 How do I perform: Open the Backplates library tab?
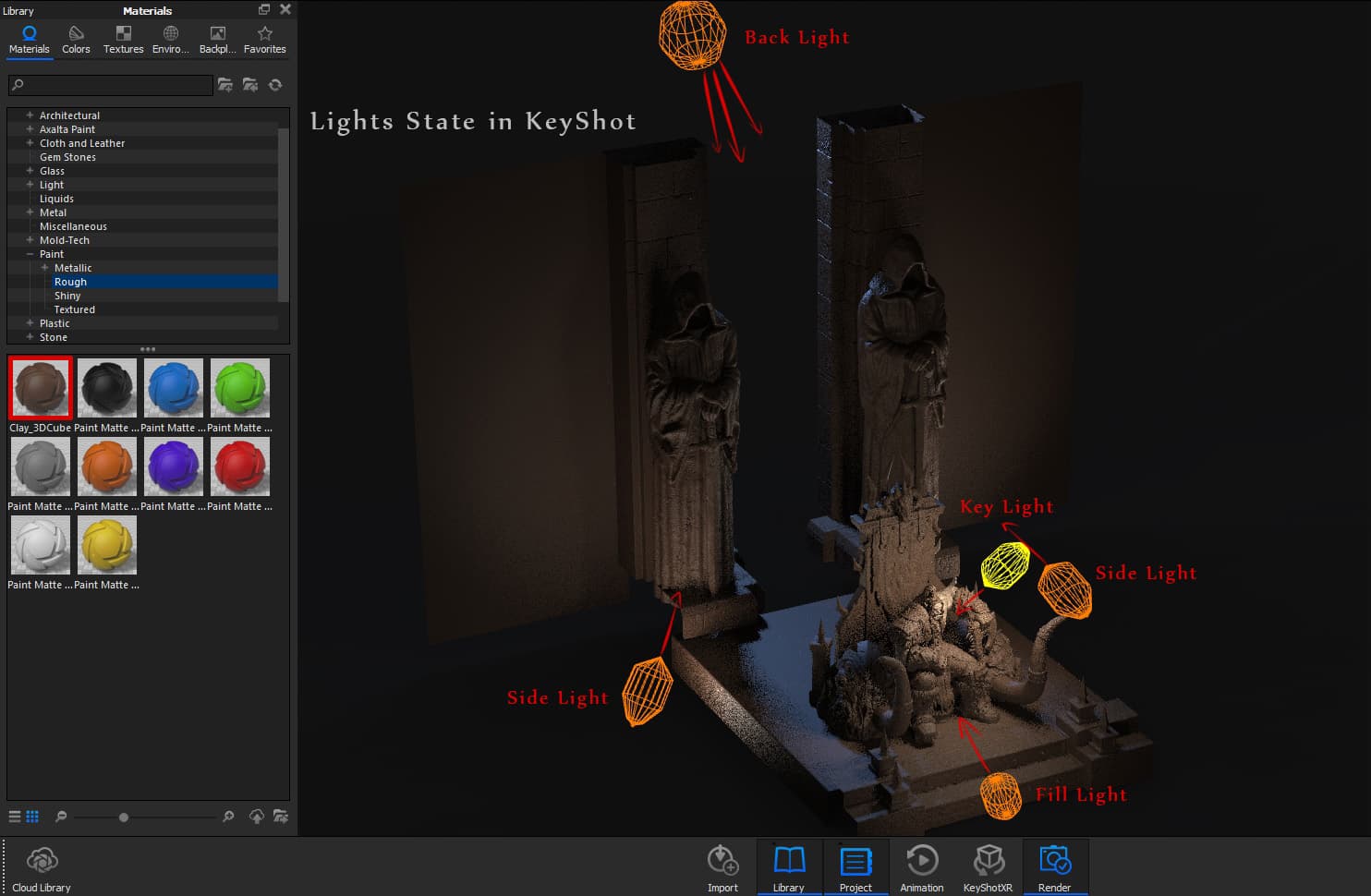(217, 40)
